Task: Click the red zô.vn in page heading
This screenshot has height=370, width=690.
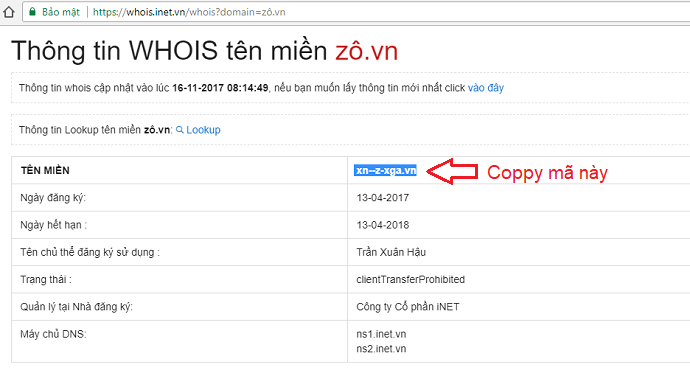Action: tap(367, 51)
